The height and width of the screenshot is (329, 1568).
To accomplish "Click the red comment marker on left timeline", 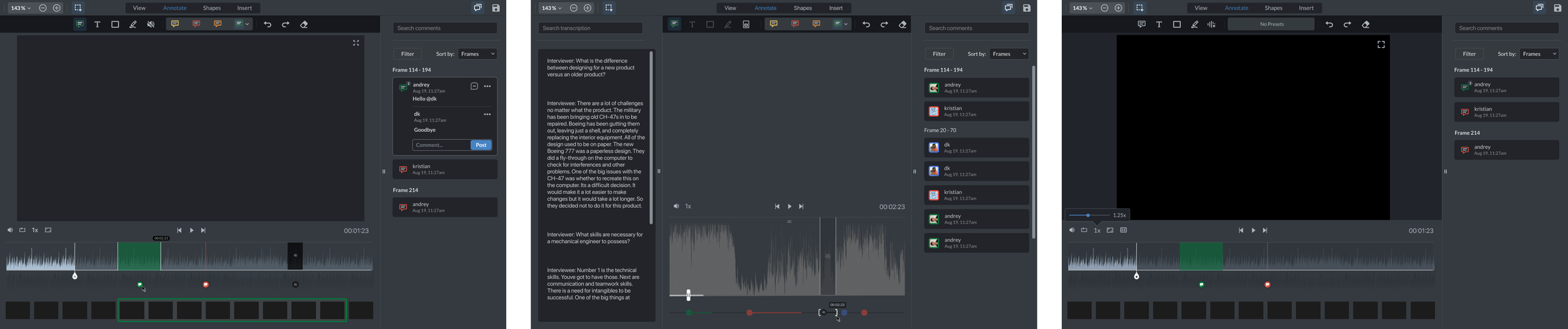I will coord(206,285).
